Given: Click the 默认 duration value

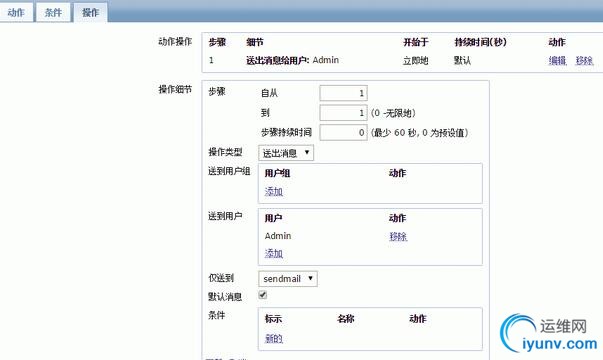Looking at the screenshot, I should [x=462, y=60].
